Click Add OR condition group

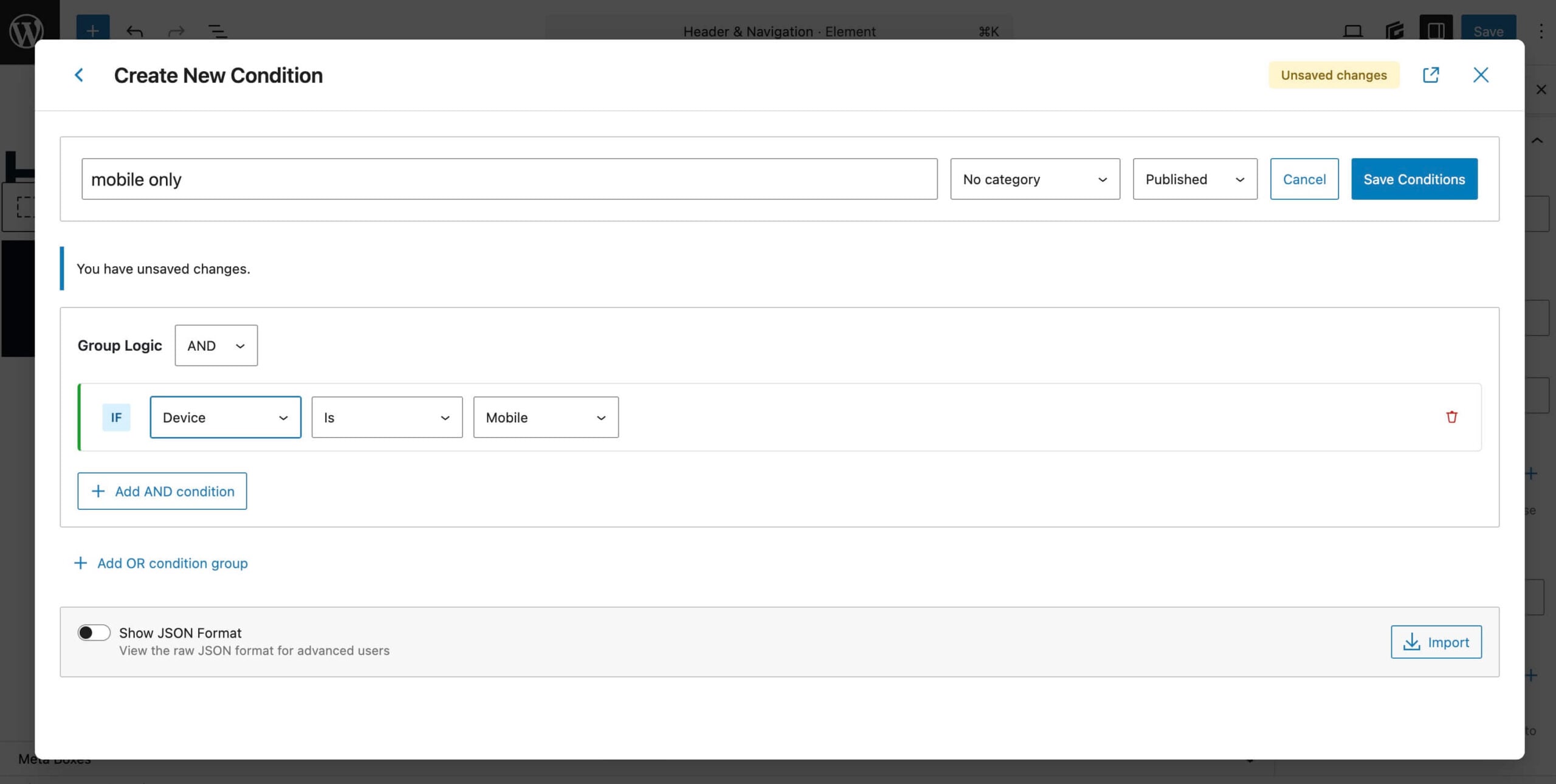(162, 563)
